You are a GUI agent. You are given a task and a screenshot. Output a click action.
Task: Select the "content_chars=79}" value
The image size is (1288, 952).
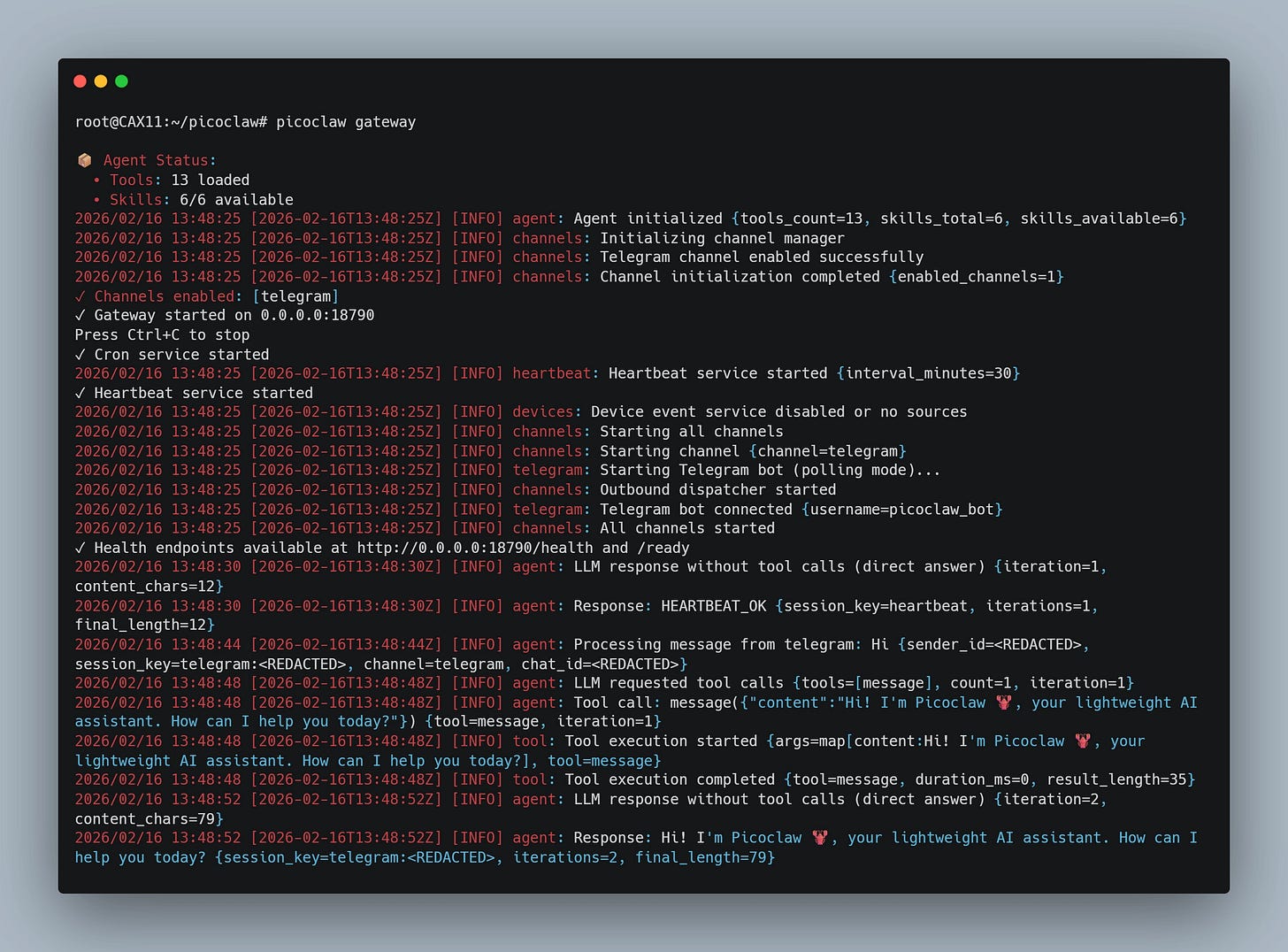[x=149, y=819]
